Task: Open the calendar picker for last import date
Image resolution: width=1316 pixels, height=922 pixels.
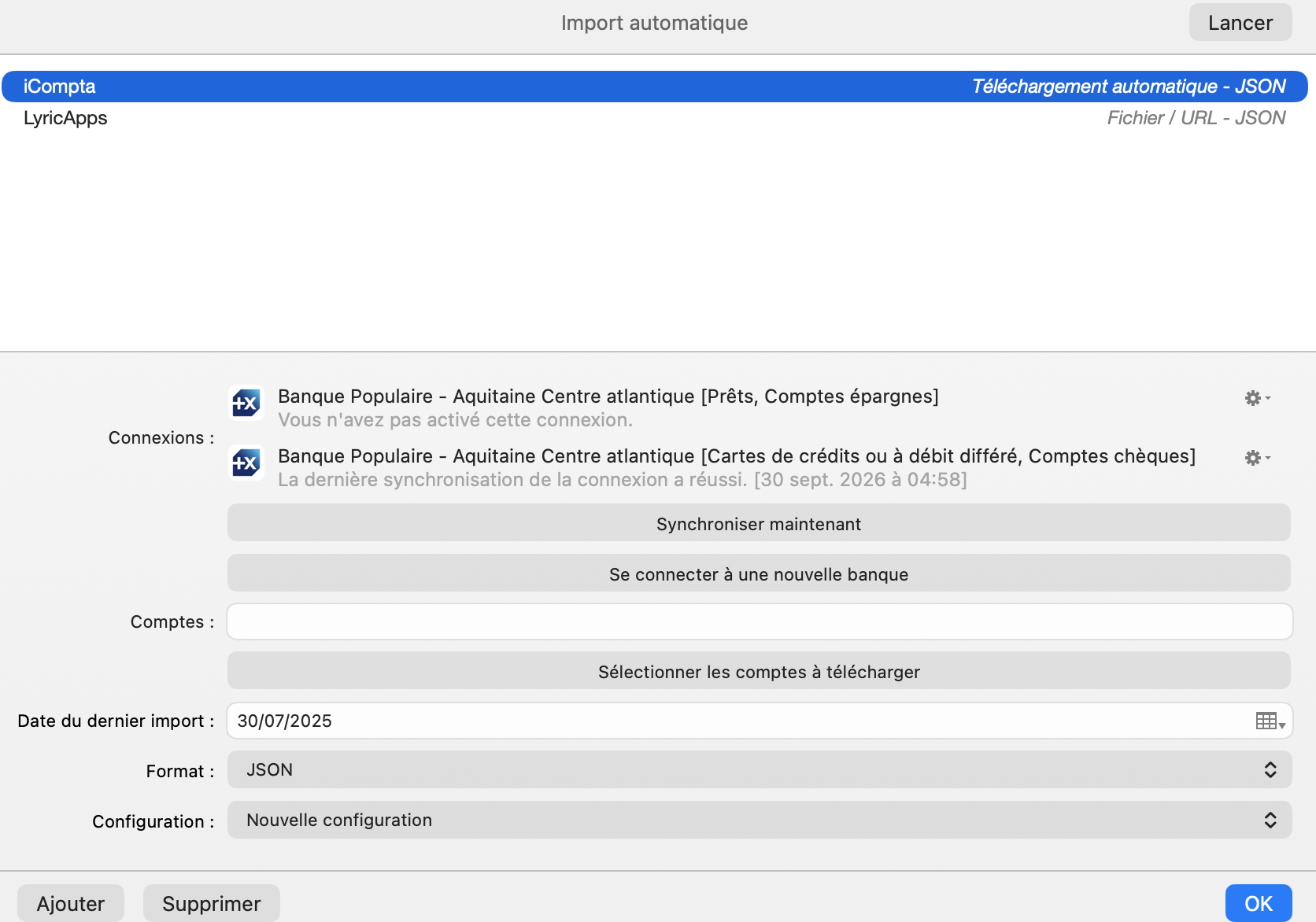Action: (x=1270, y=721)
